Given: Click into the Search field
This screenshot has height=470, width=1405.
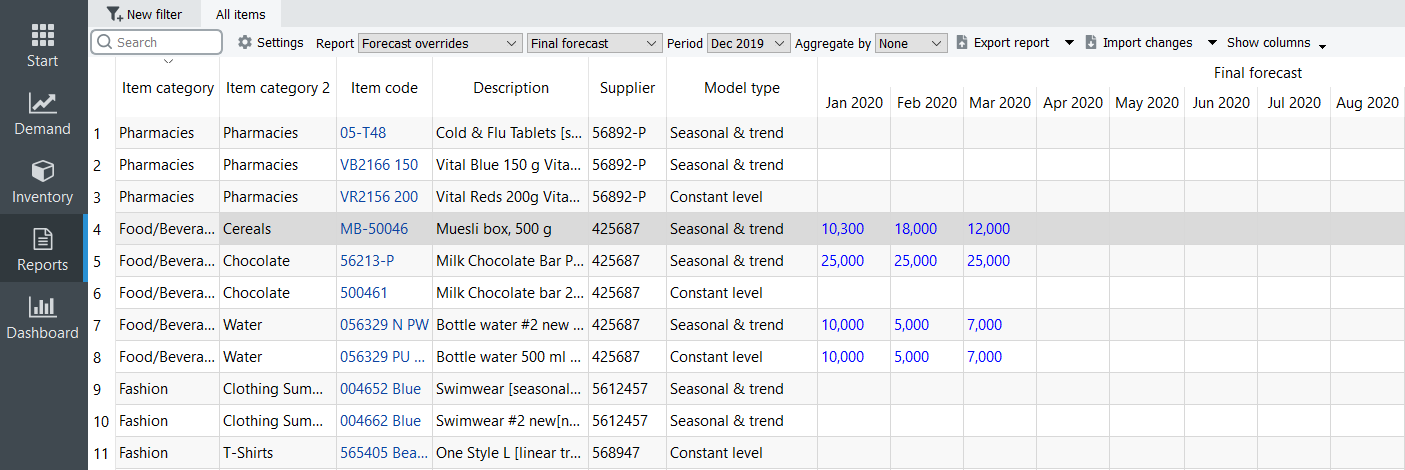Looking at the screenshot, I should pyautogui.click(x=165, y=42).
